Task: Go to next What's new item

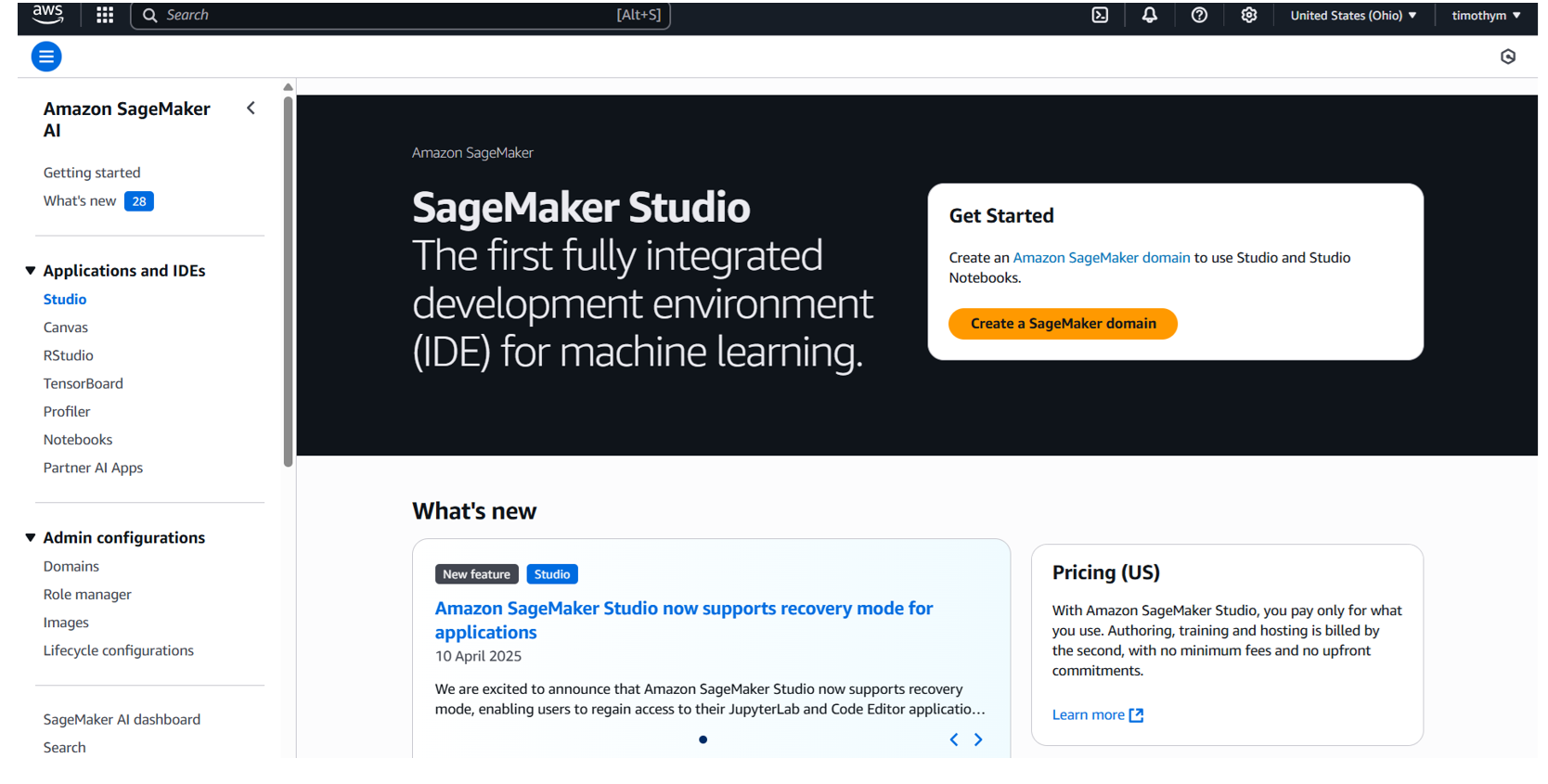Action: point(978,739)
